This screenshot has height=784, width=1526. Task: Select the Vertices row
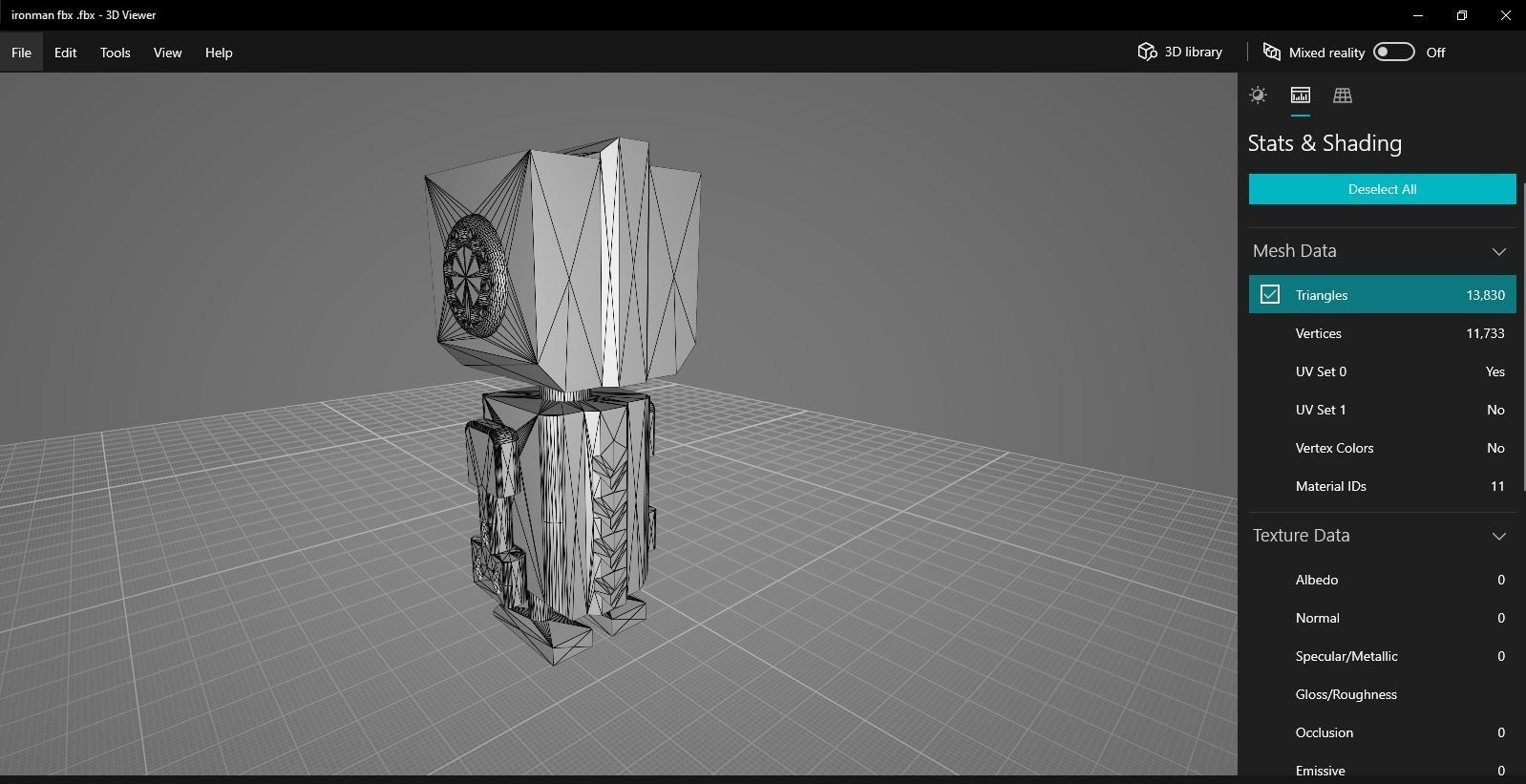1382,333
